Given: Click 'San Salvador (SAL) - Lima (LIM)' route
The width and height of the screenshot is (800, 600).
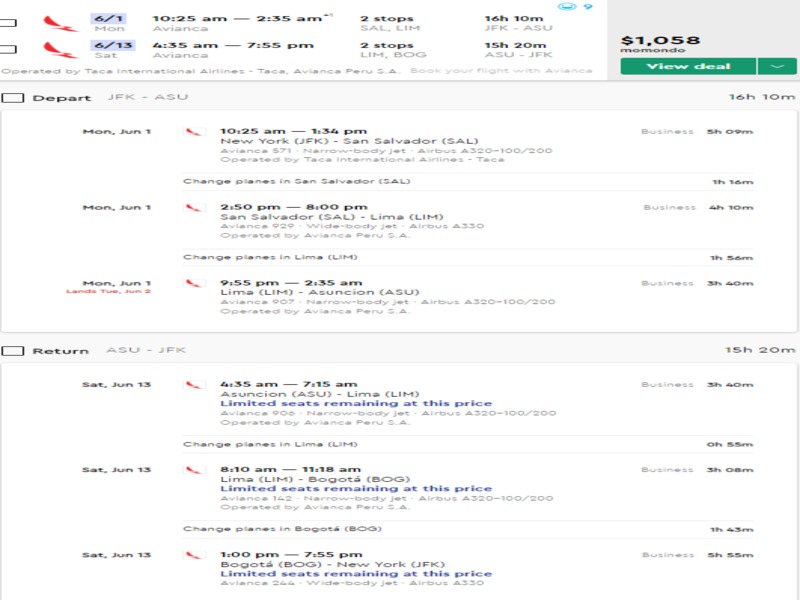Looking at the screenshot, I should tap(332, 217).
